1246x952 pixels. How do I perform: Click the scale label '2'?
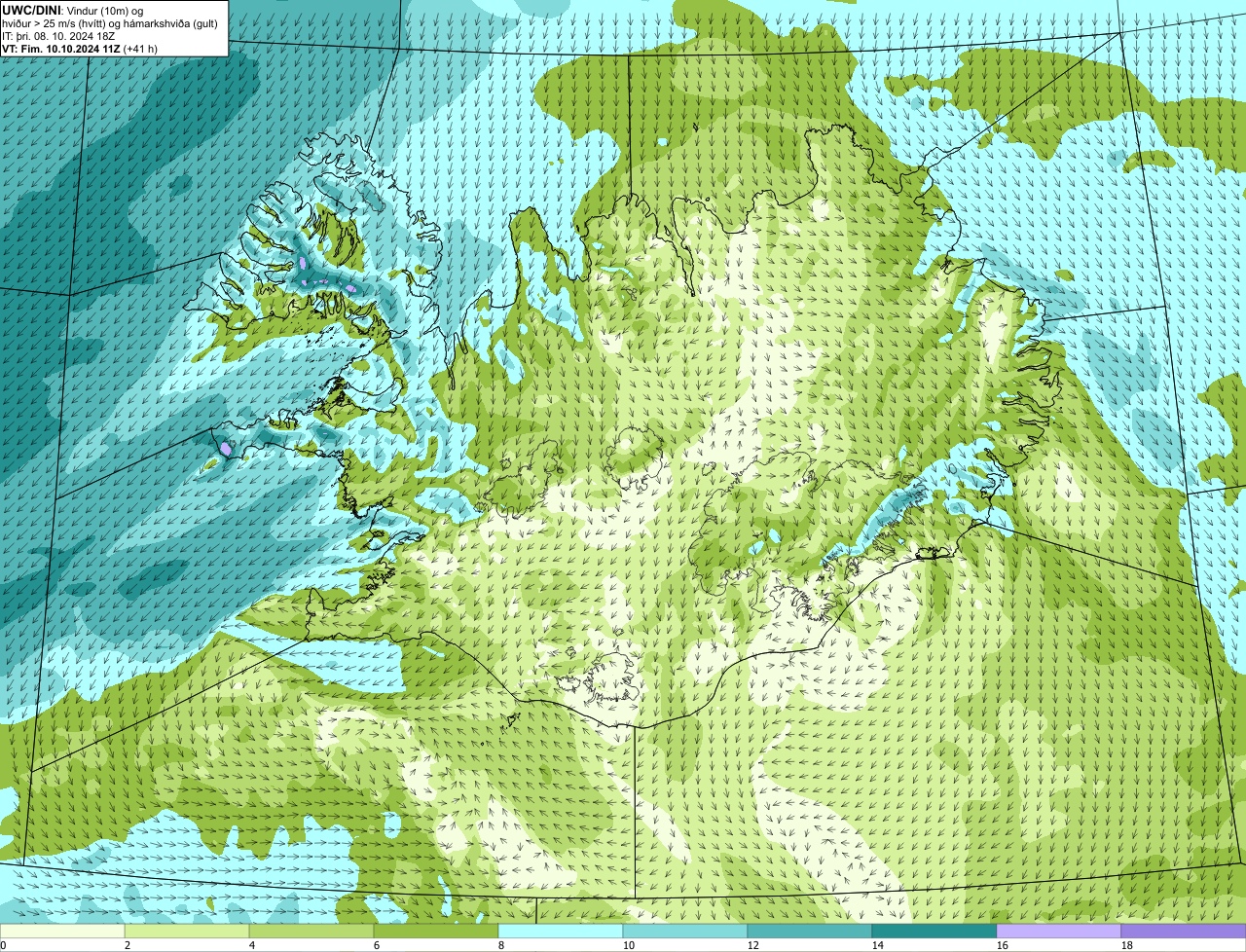pos(128,945)
